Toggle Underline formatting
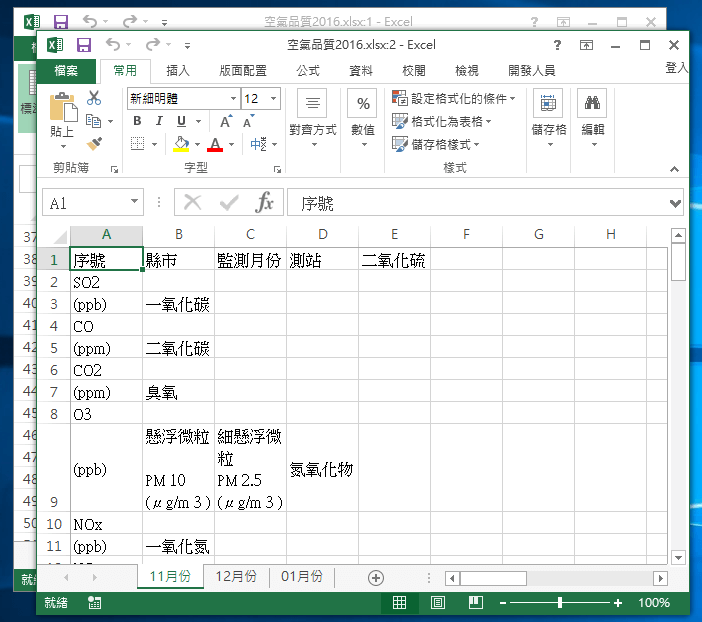The width and height of the screenshot is (702, 622). tap(181, 121)
